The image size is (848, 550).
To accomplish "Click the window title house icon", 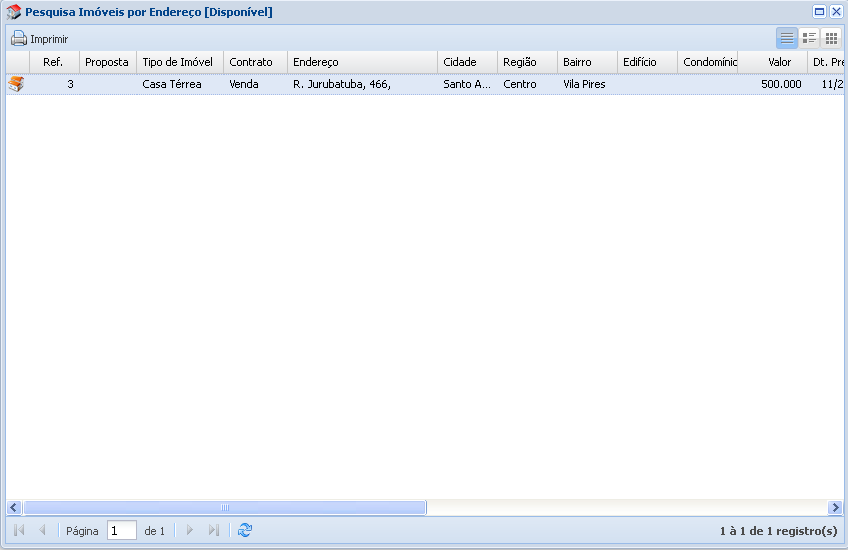I will pos(14,13).
